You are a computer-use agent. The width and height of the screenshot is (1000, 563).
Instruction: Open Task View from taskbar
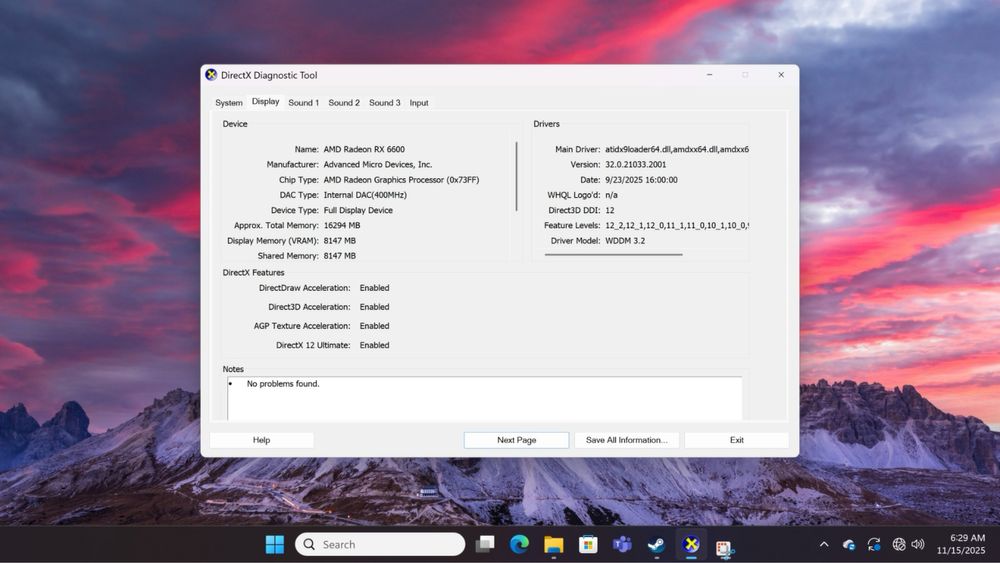(485, 545)
